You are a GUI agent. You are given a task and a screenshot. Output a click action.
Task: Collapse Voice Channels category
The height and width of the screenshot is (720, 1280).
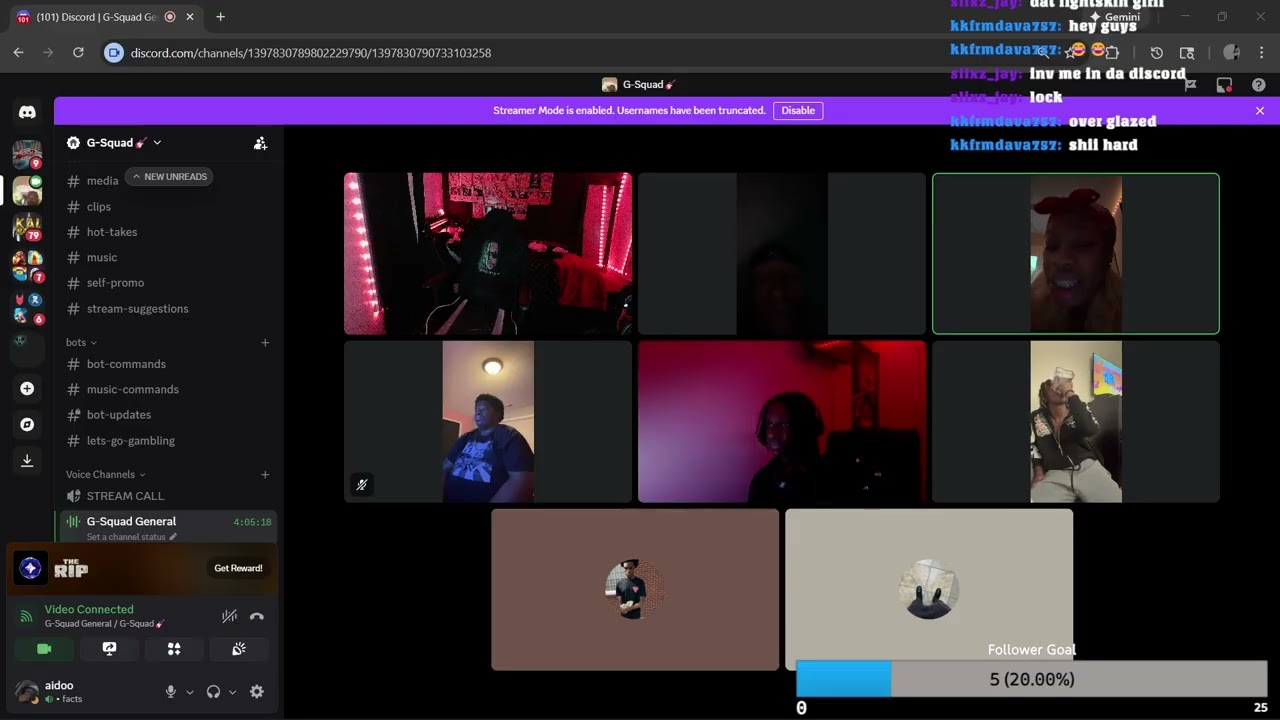coord(106,474)
